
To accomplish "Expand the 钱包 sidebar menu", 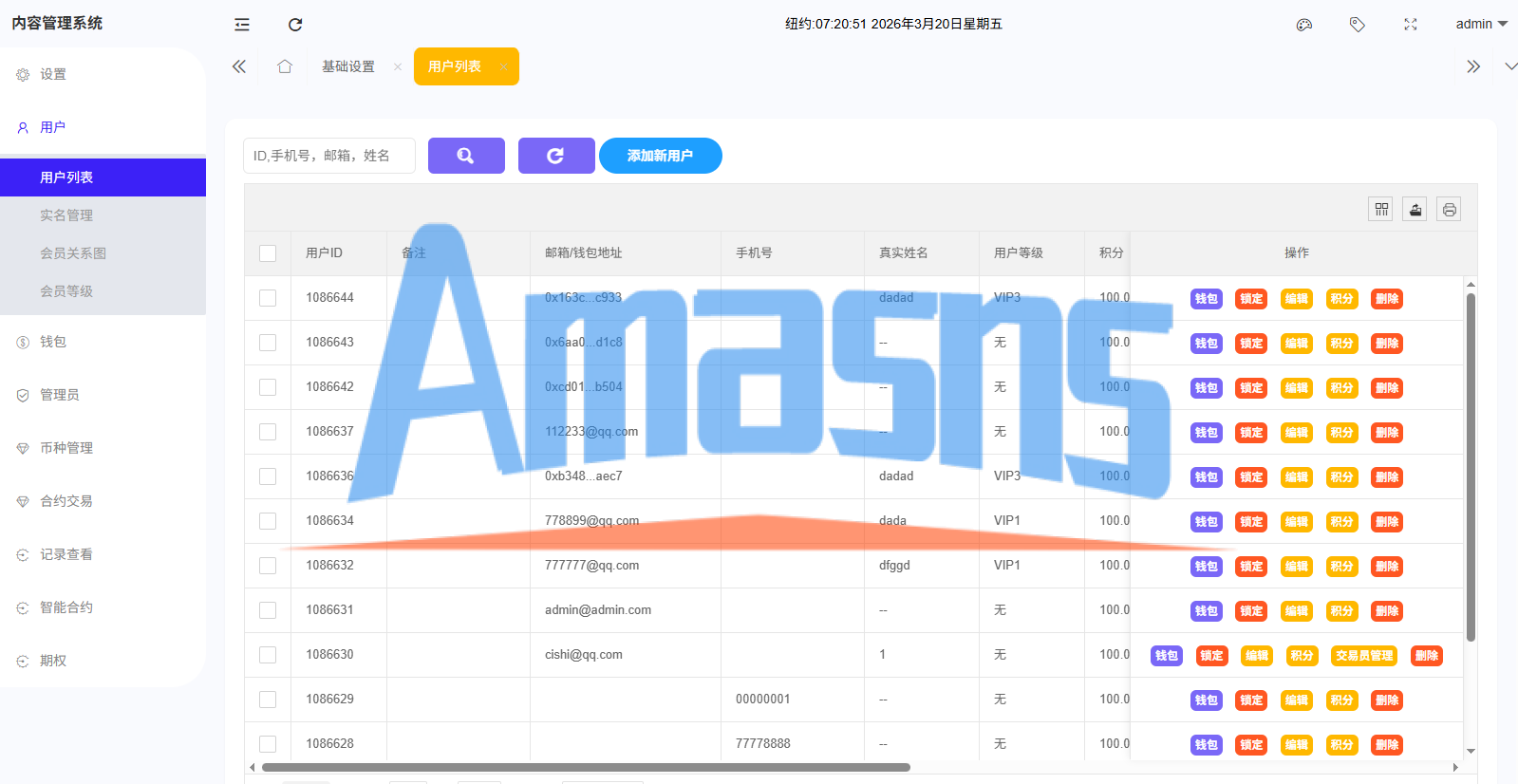I will 103,342.
